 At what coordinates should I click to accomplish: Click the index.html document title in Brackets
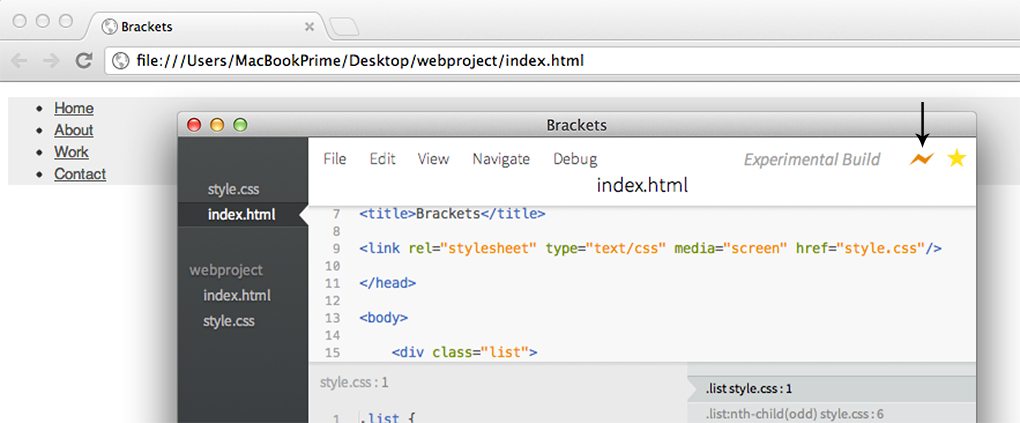click(642, 185)
